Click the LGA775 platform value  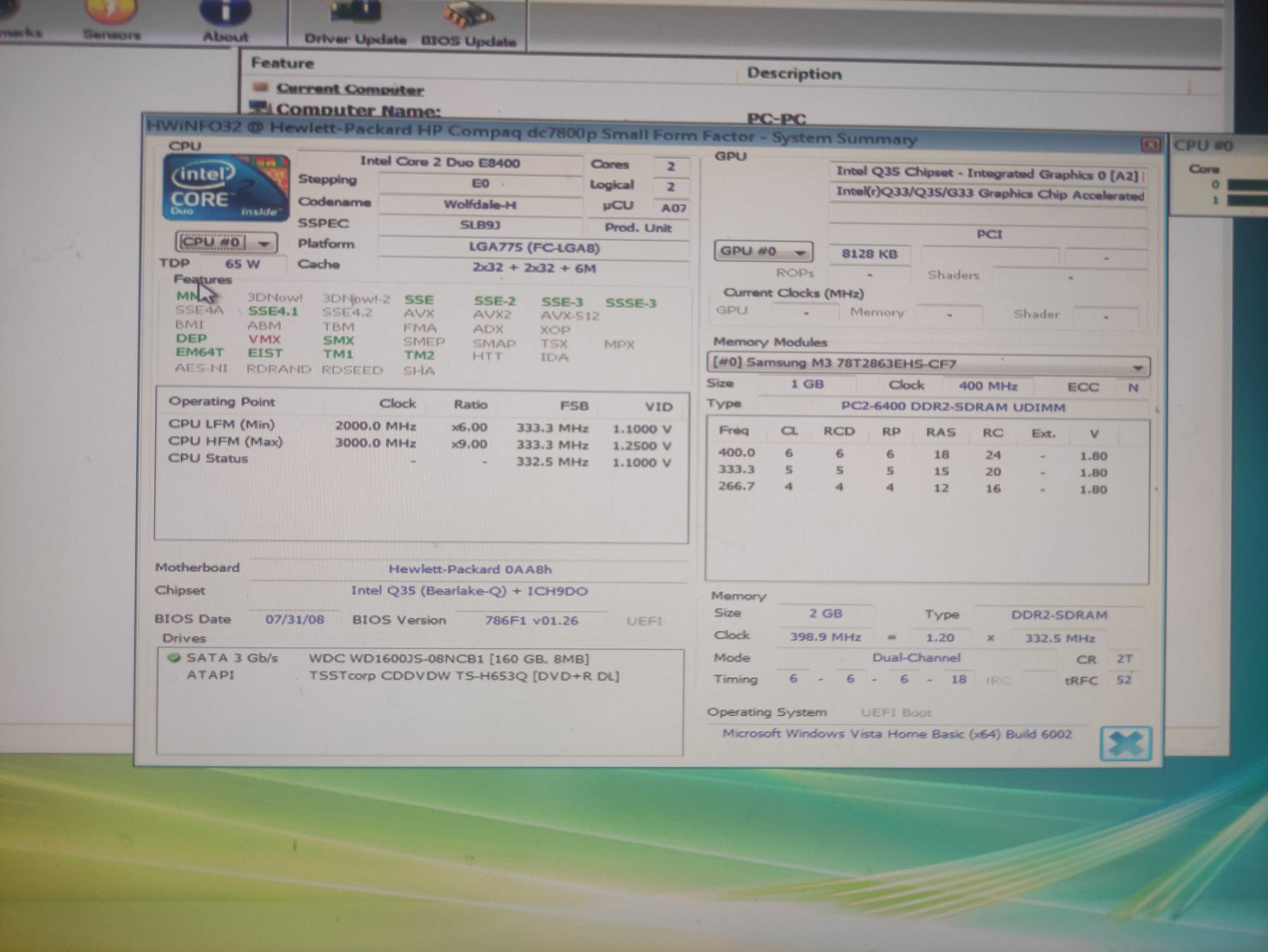(x=534, y=248)
